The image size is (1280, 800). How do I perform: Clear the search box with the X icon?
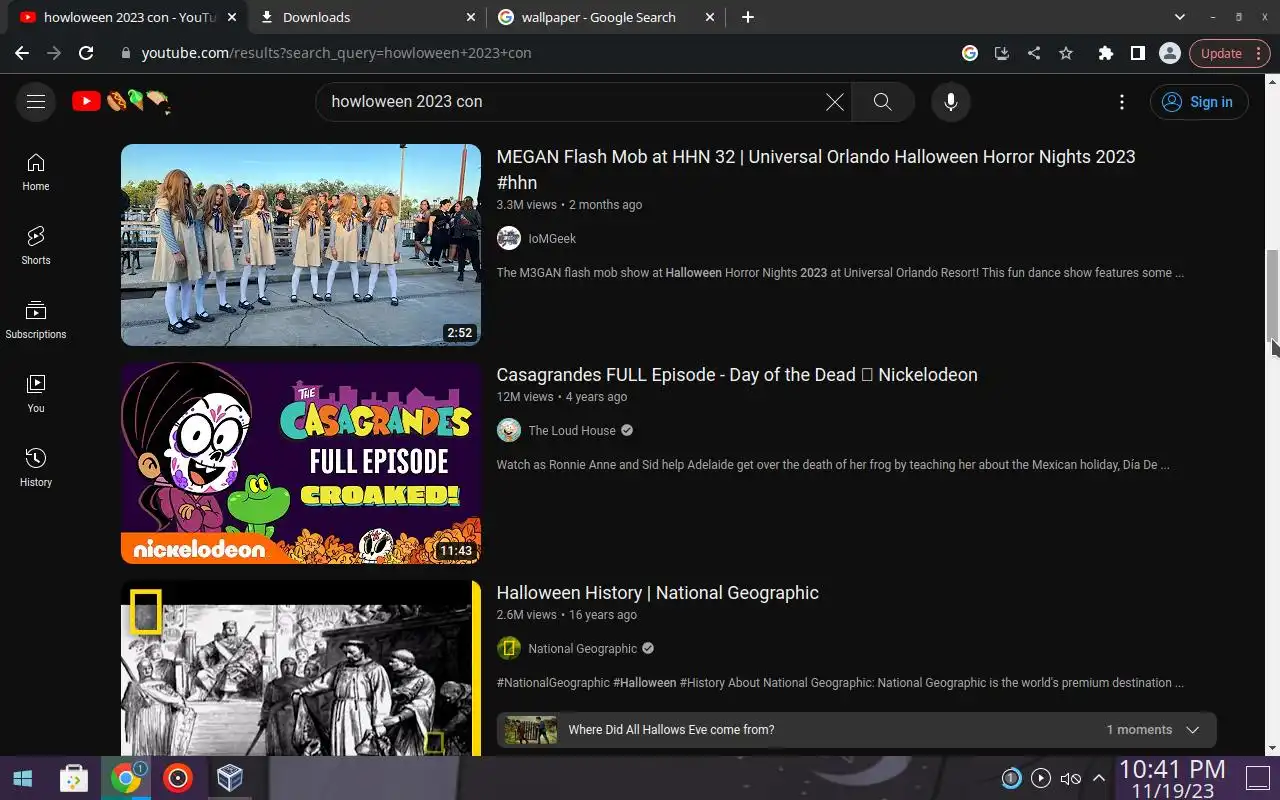pyautogui.click(x=834, y=102)
